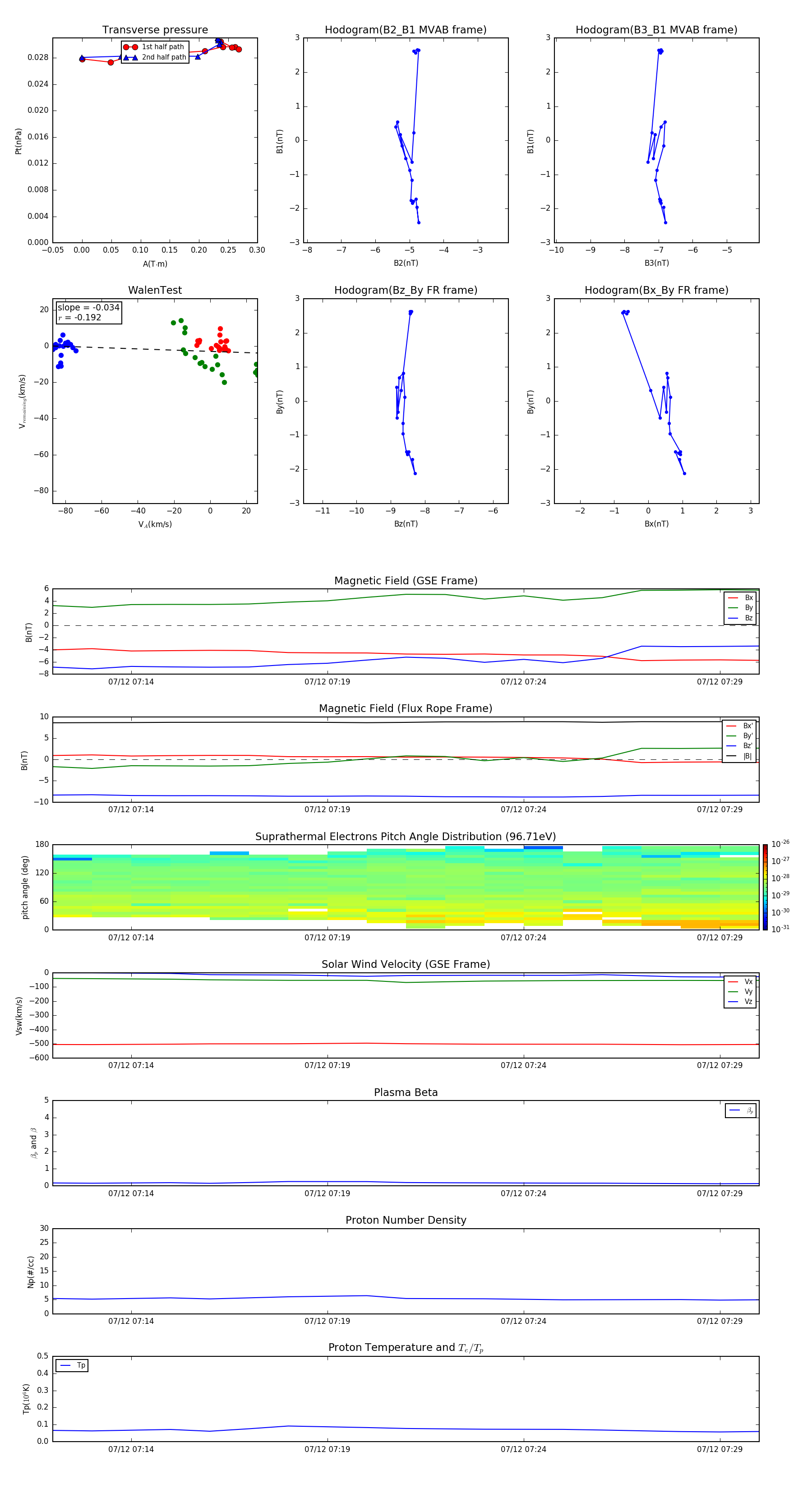Click the 'Hodogram(Bz_By FR frame)' title

pos(406,290)
